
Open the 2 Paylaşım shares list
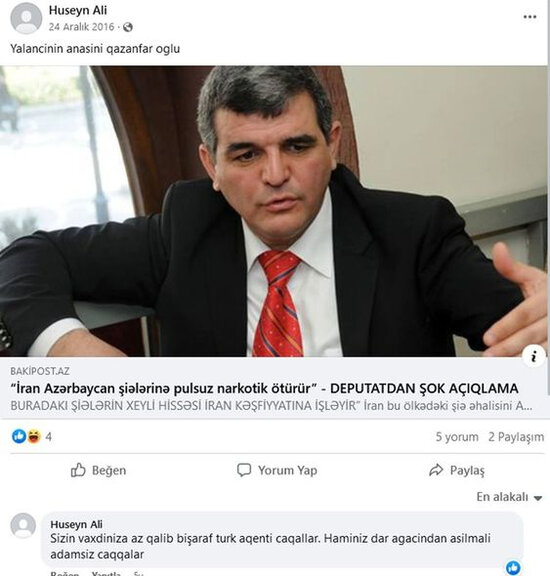(x=516, y=437)
